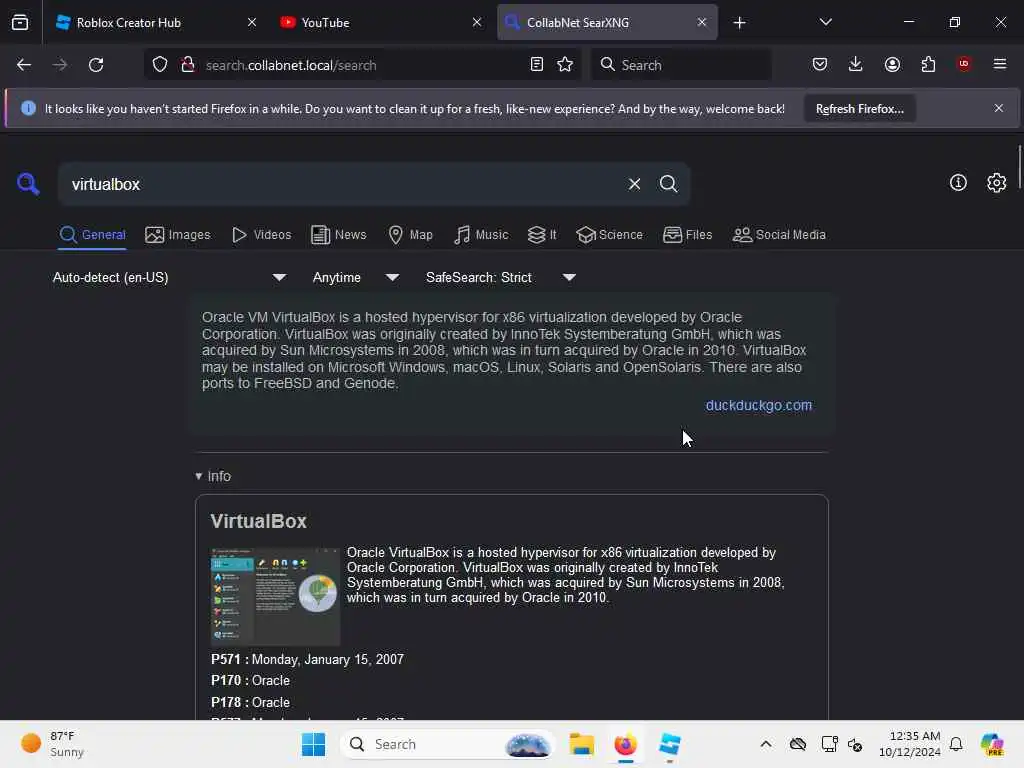1024x768 pixels.
Task: Open a new browser tab
Action: point(739,23)
